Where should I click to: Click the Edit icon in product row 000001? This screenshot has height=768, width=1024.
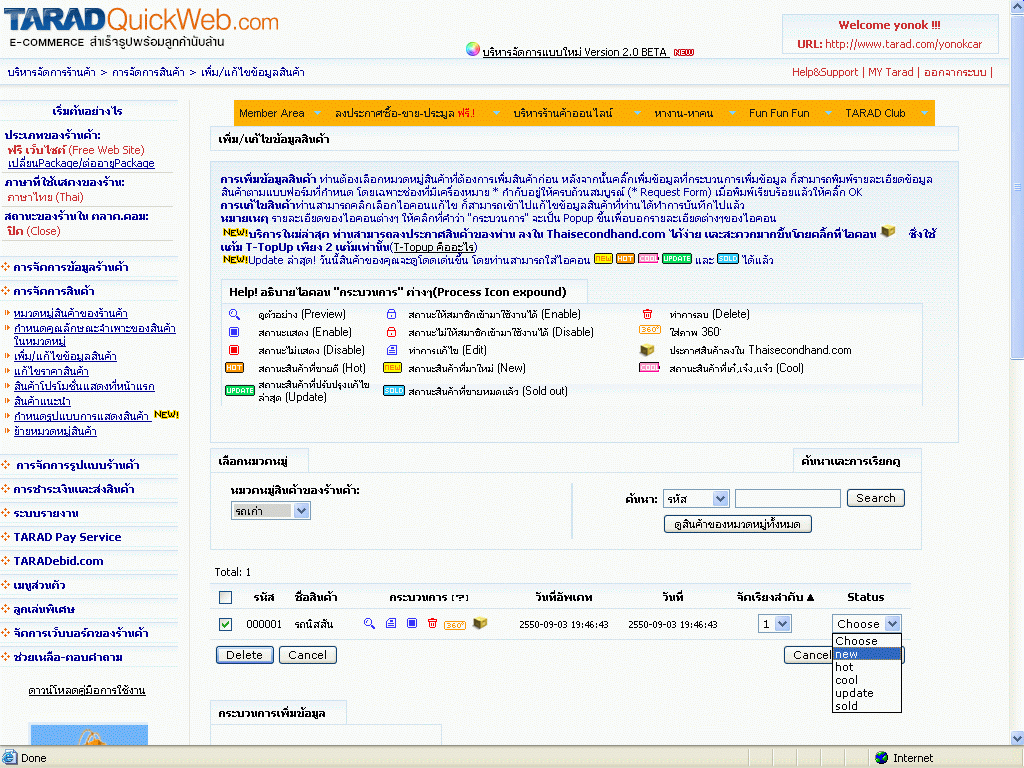pos(391,623)
